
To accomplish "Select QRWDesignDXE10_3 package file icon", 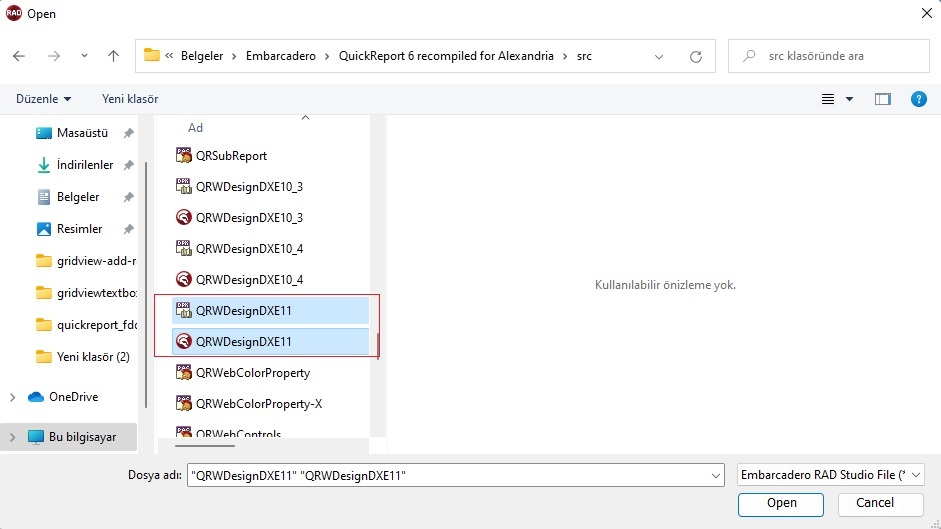I will 184,186.
